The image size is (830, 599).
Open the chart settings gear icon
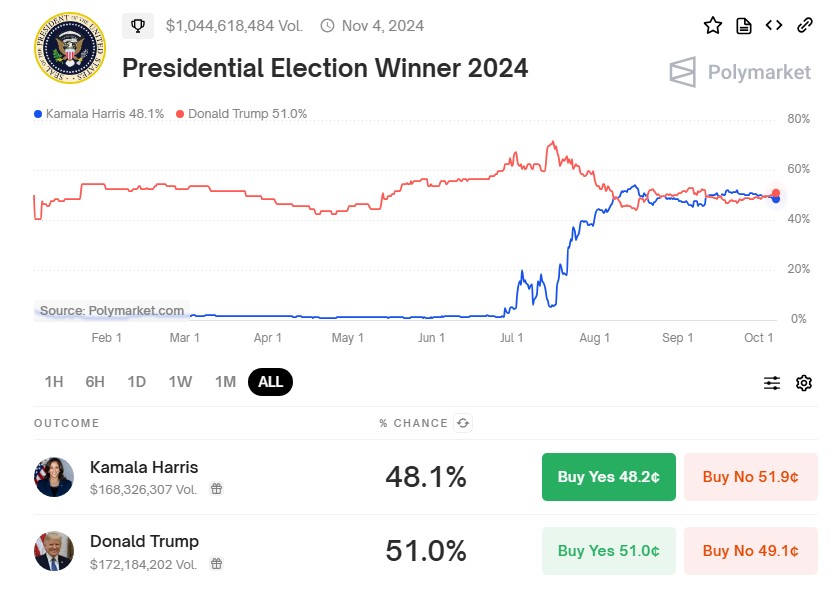(804, 383)
